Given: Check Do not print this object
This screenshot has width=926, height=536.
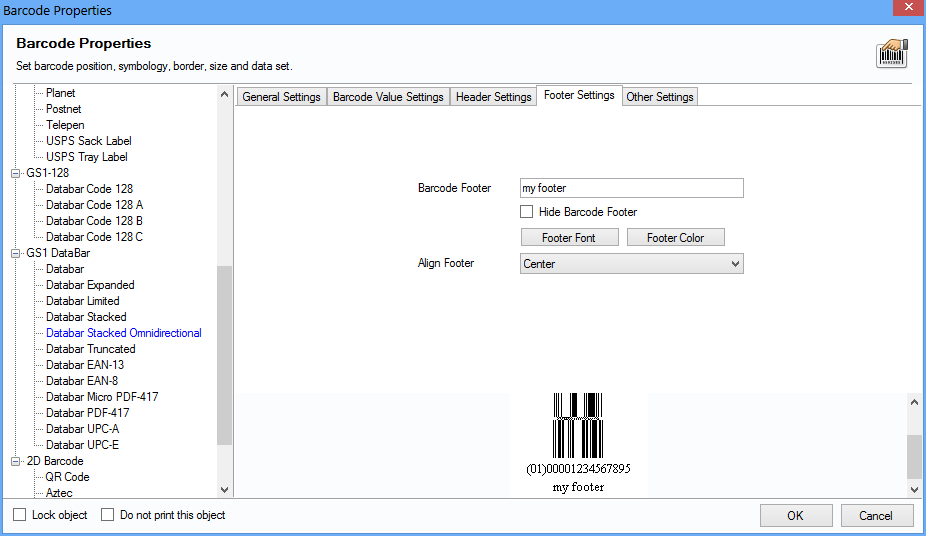Looking at the screenshot, I should pyautogui.click(x=107, y=515).
